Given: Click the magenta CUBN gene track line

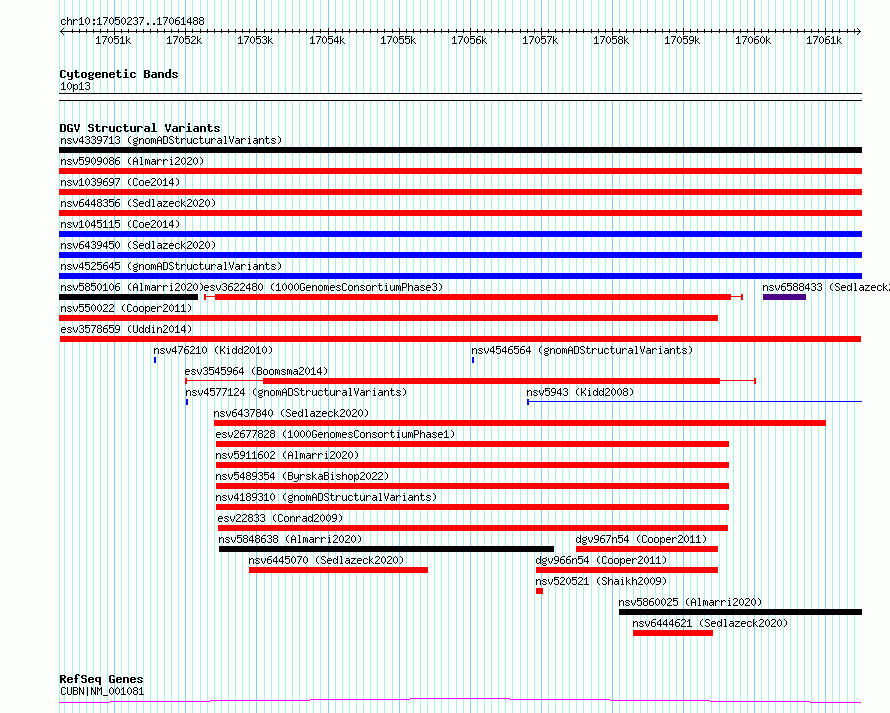Looking at the screenshot, I should tap(460, 701).
